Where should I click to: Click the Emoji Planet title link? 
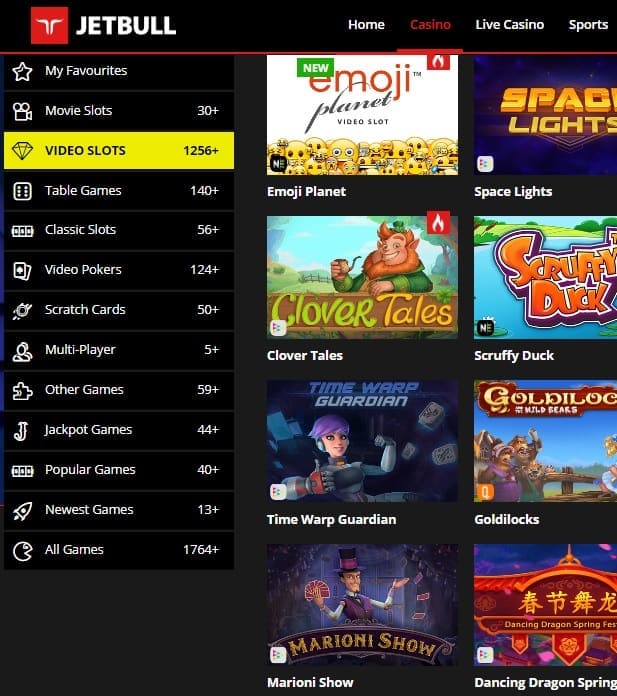pos(306,192)
